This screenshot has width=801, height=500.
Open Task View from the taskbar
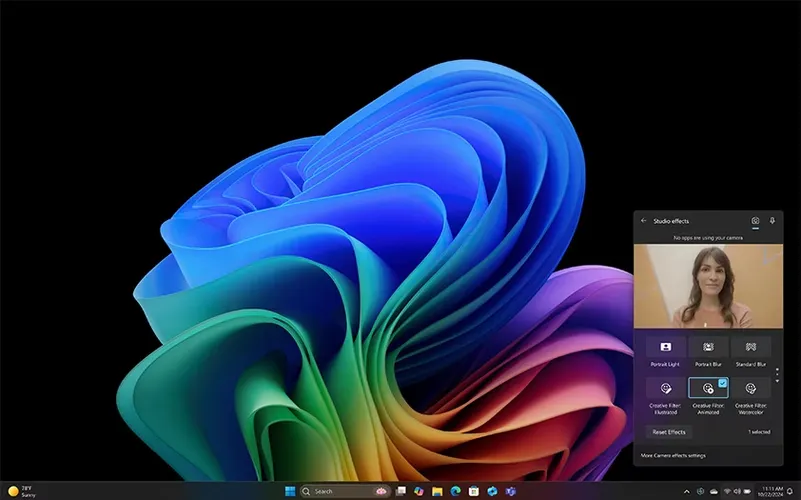401,491
